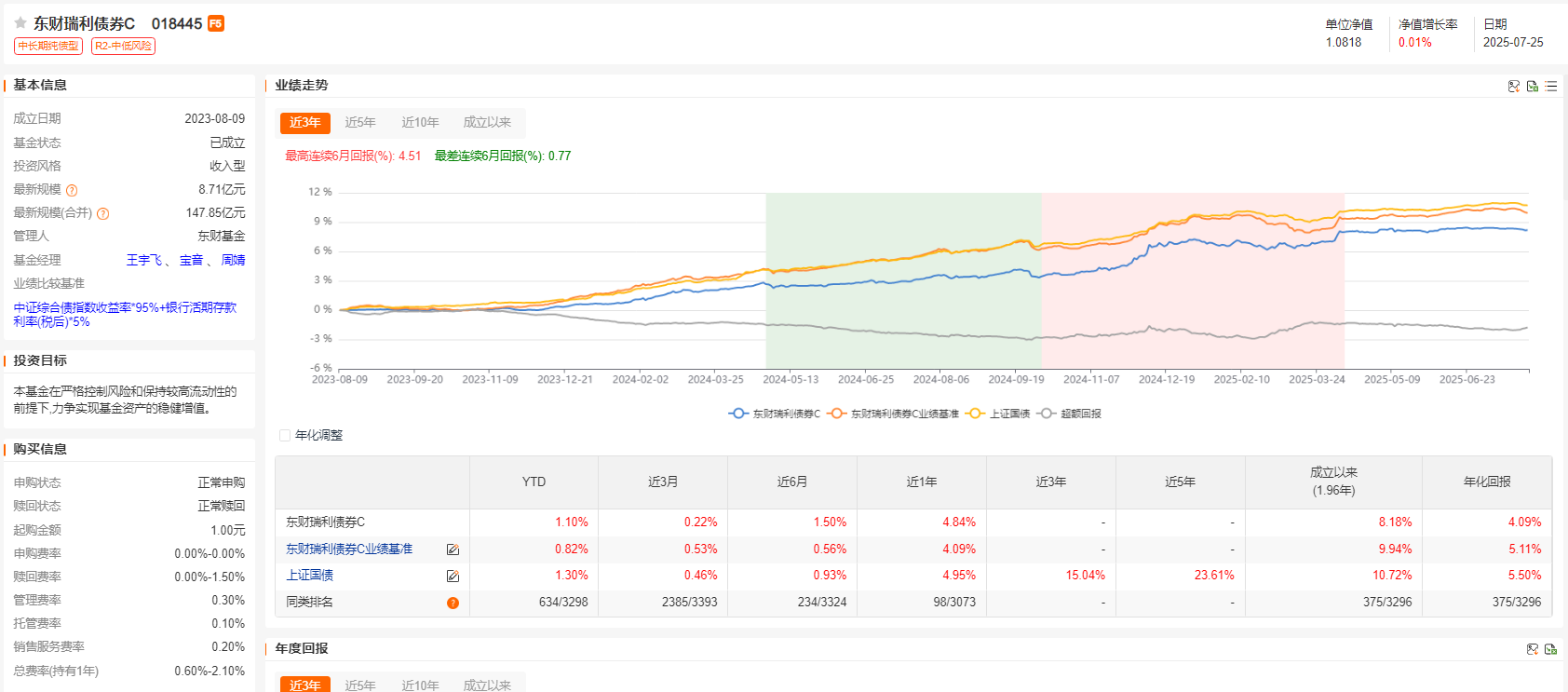Click YTD value 1.10% for 东财瑞利债券C
This screenshot has width=1568, height=692.
(x=572, y=522)
